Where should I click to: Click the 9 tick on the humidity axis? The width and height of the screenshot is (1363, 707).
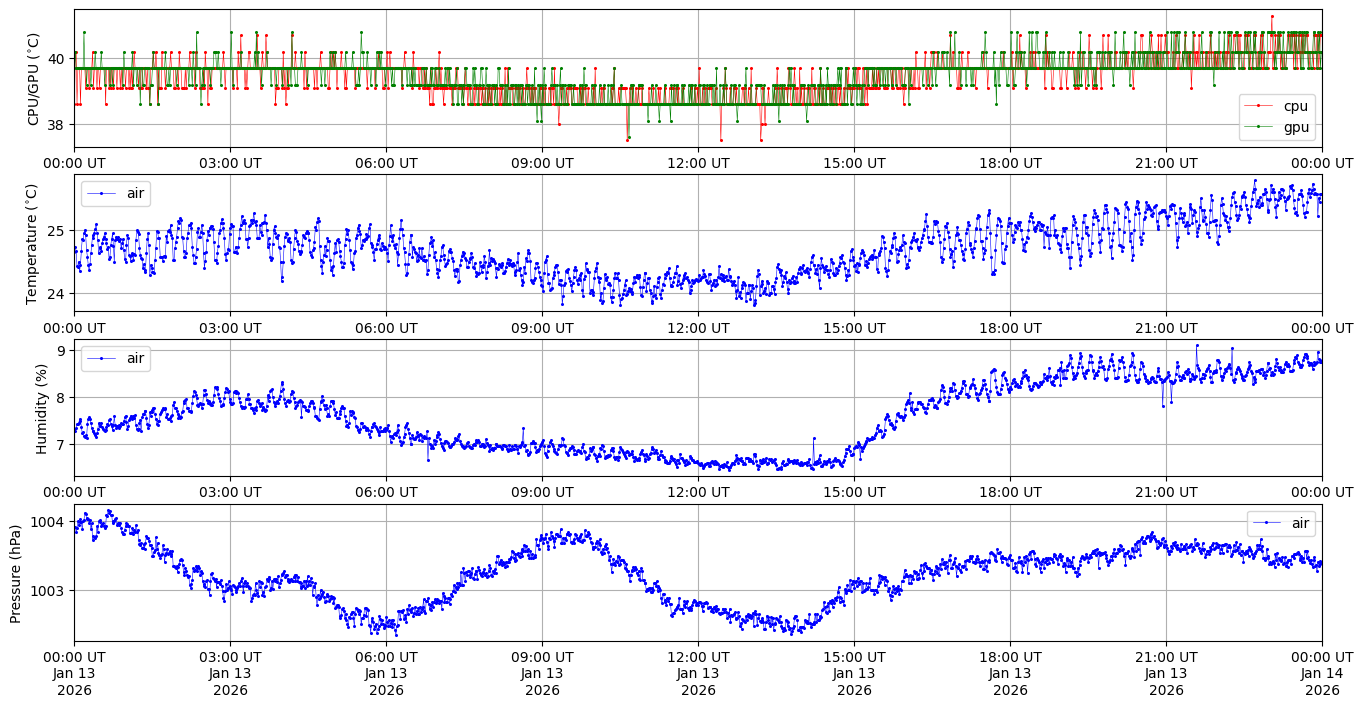61,350
